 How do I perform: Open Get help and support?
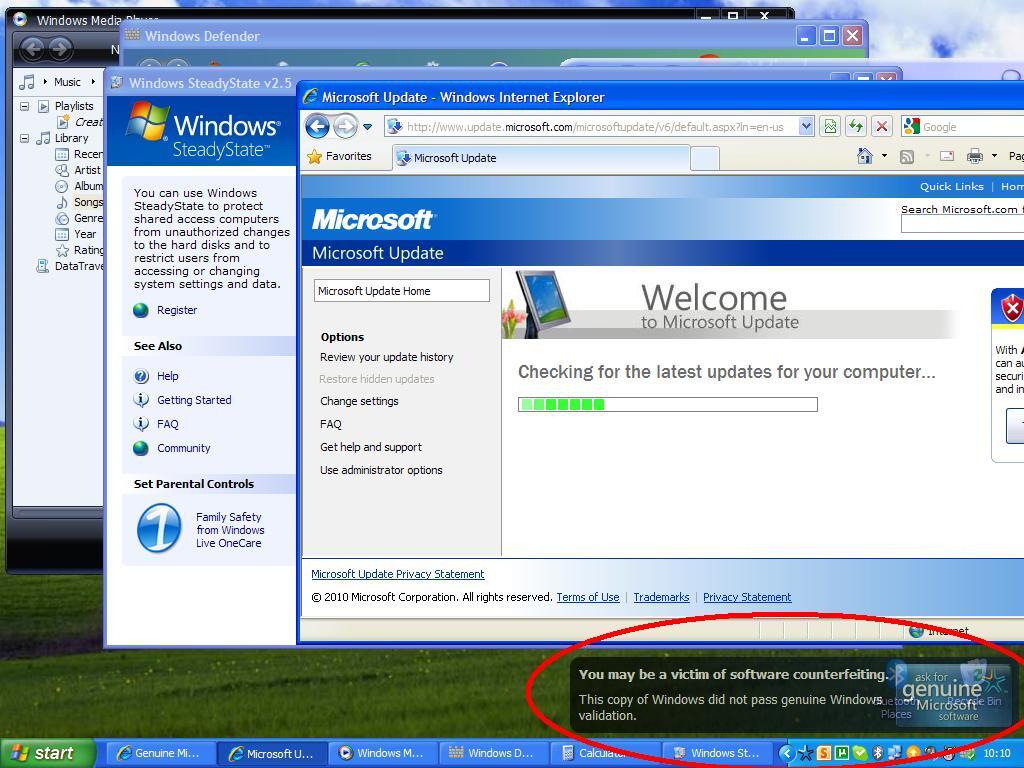371,447
